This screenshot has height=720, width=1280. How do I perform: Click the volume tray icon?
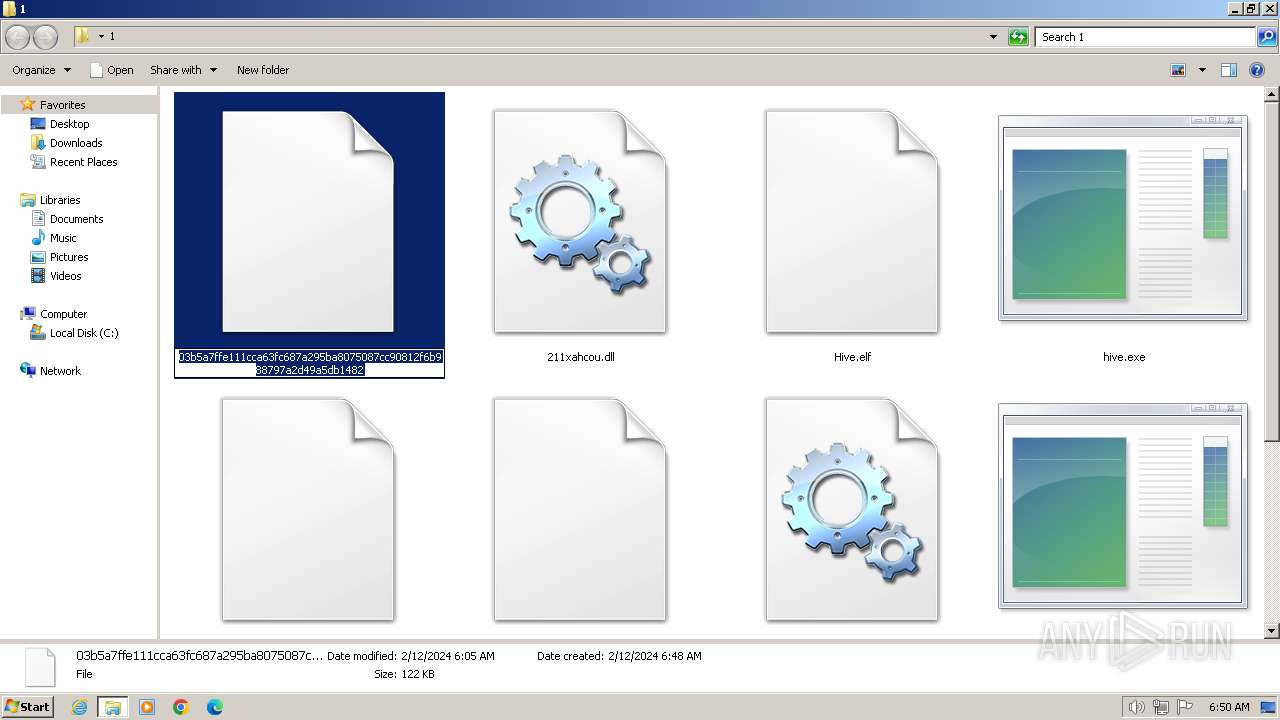coord(1136,707)
